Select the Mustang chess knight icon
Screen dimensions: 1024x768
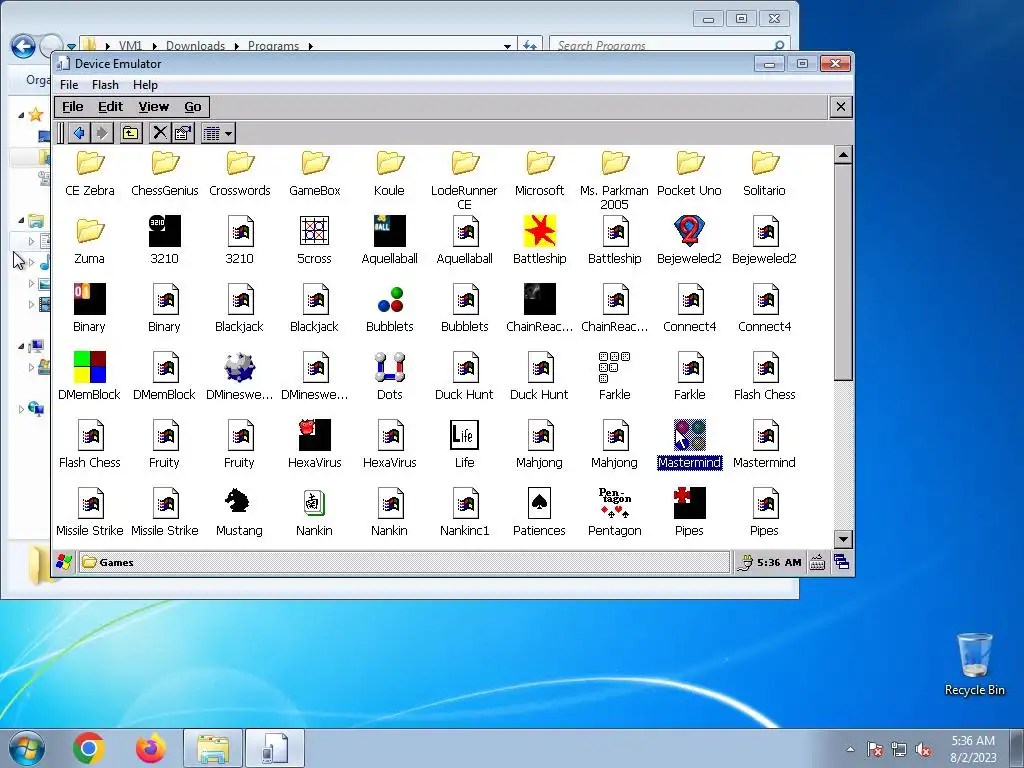pos(238,502)
